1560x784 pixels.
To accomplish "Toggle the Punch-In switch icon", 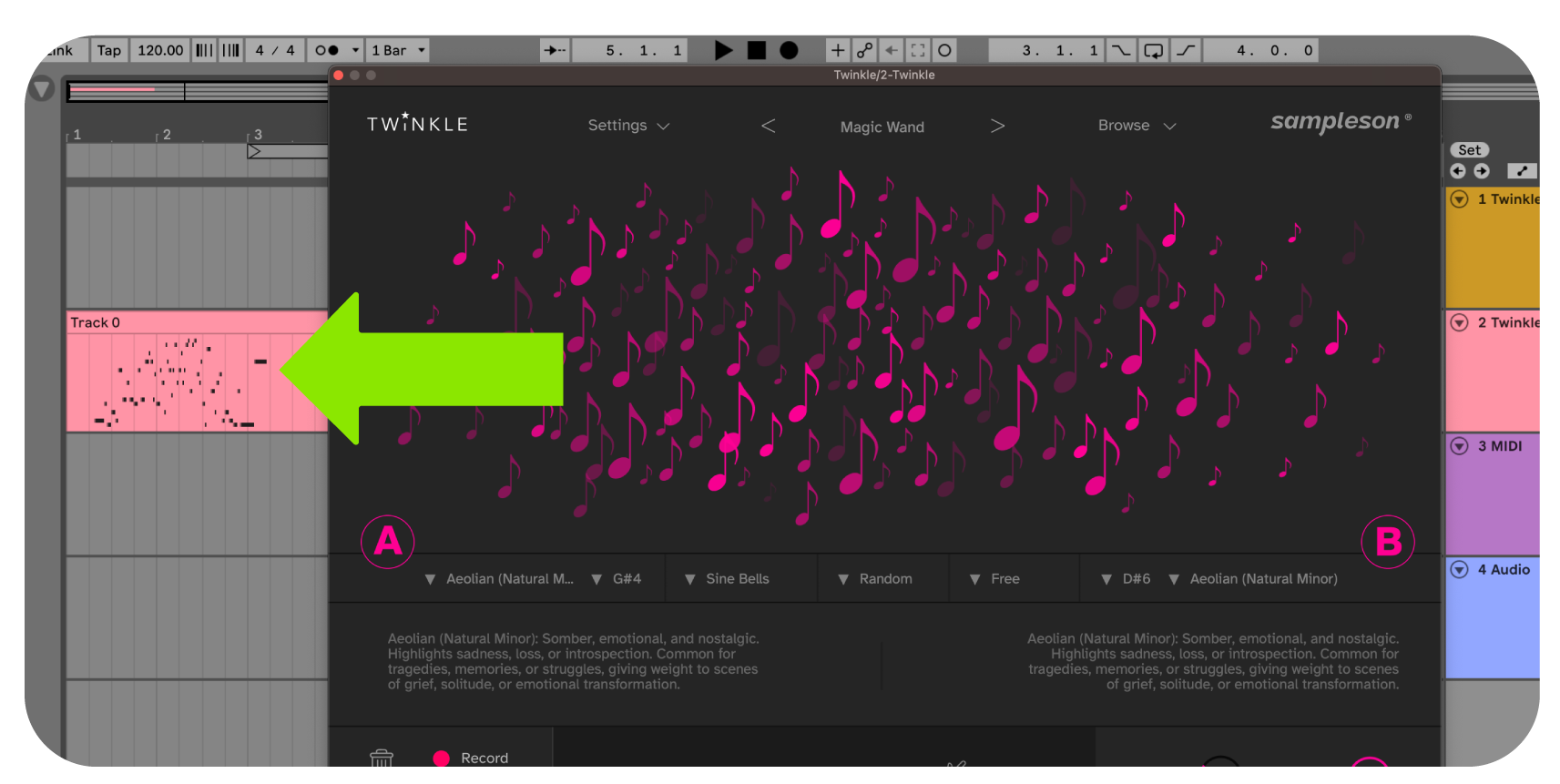I will click(1121, 50).
